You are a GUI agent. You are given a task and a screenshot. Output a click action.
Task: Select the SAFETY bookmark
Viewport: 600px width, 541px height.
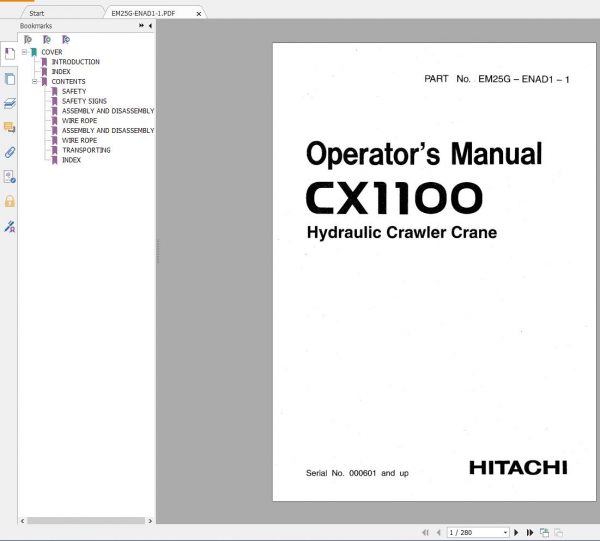(x=74, y=91)
